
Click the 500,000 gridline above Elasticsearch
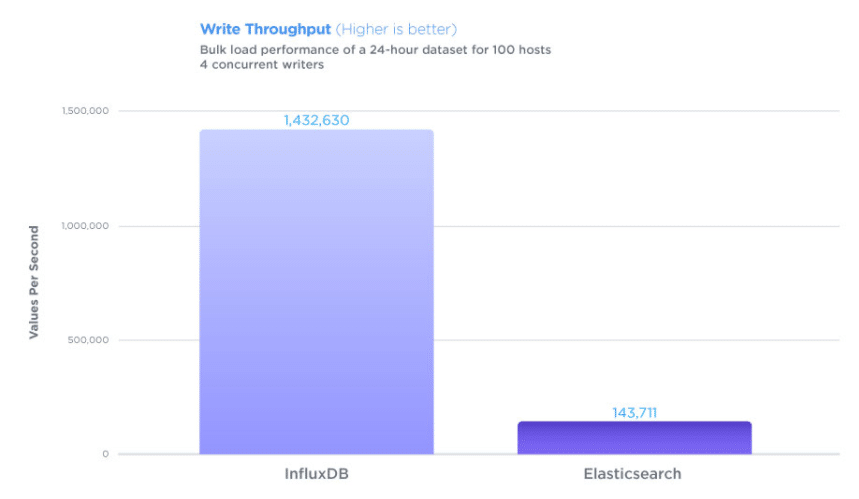(634, 340)
